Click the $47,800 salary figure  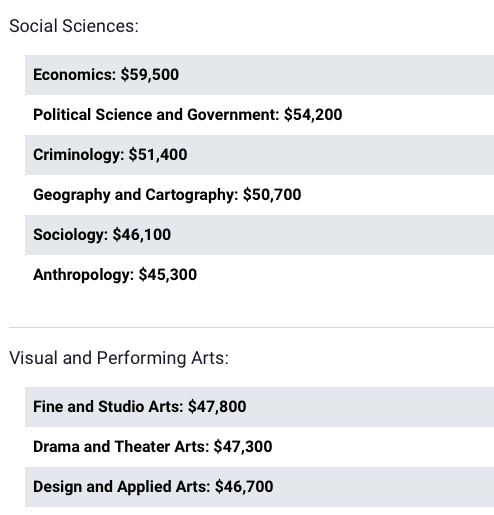217,407
